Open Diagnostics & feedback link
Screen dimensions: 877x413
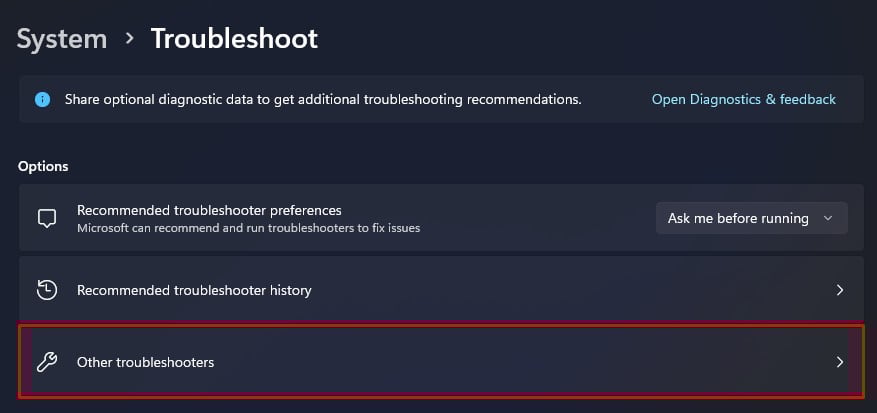(x=743, y=100)
